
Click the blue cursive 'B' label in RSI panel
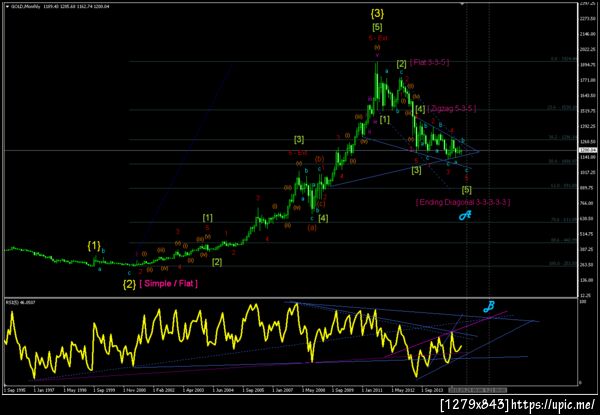[x=489, y=306]
